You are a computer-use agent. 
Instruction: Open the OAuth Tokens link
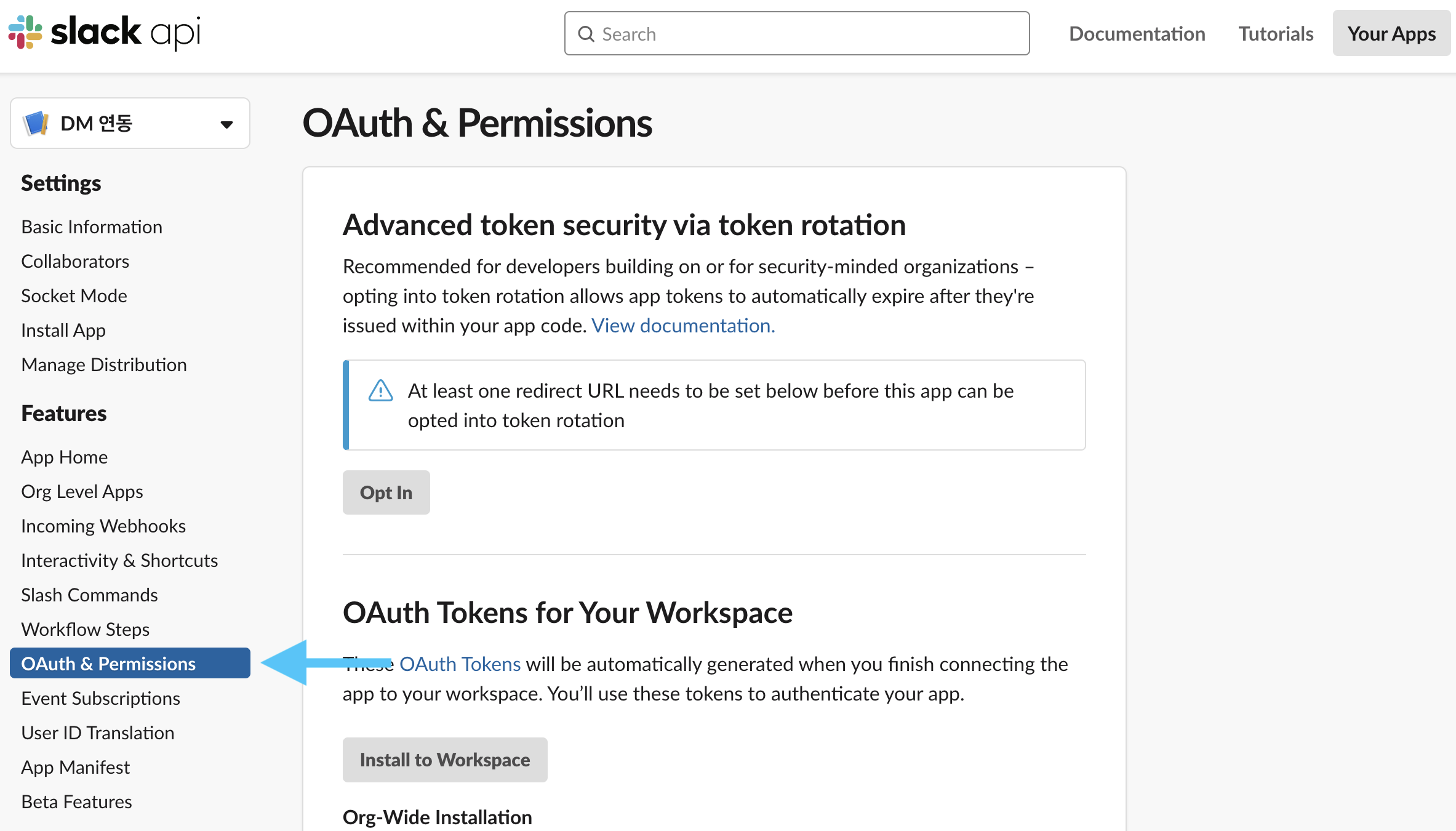460,664
